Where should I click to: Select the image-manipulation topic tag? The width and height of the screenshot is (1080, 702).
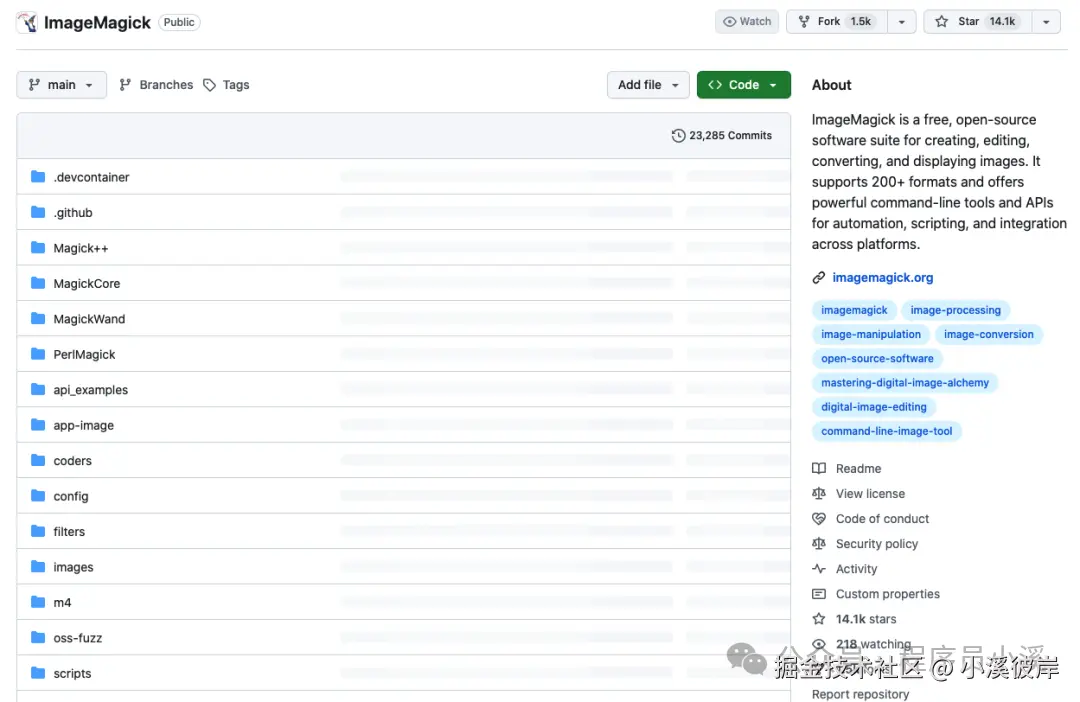click(x=871, y=334)
